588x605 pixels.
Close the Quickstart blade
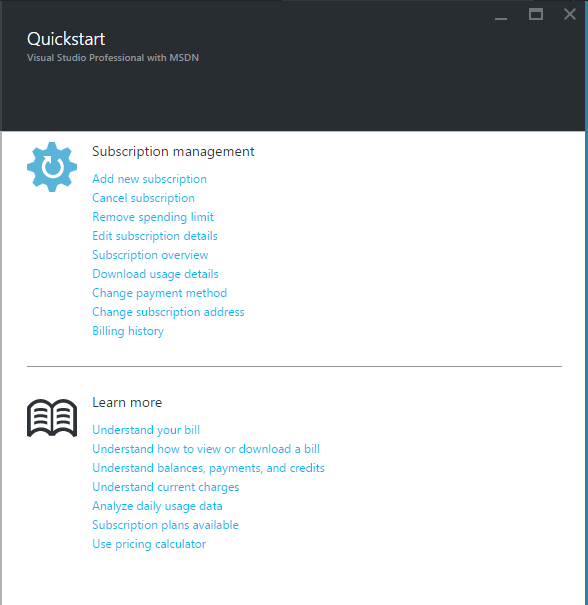[x=569, y=15]
